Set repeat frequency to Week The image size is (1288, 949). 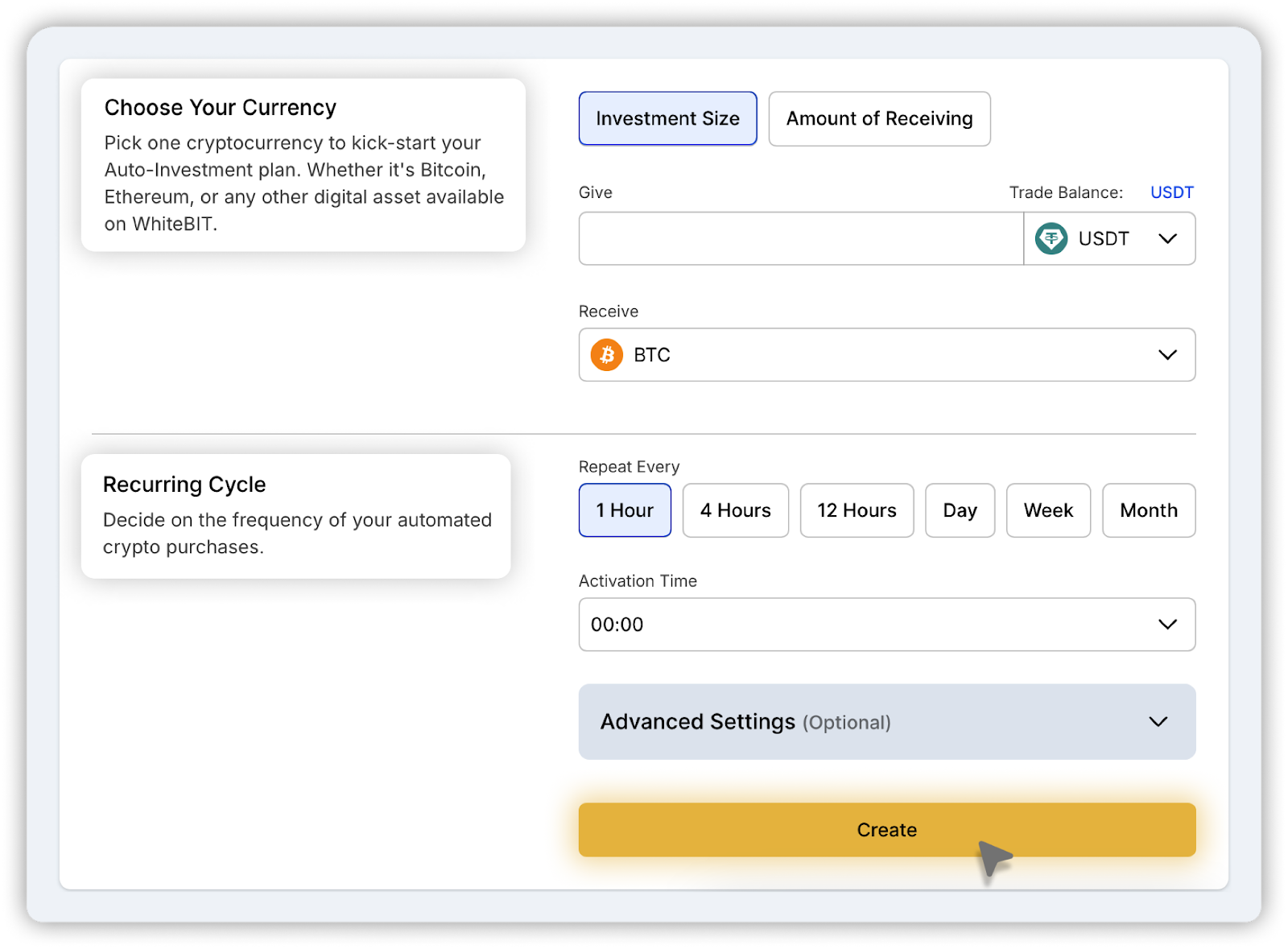point(1048,510)
